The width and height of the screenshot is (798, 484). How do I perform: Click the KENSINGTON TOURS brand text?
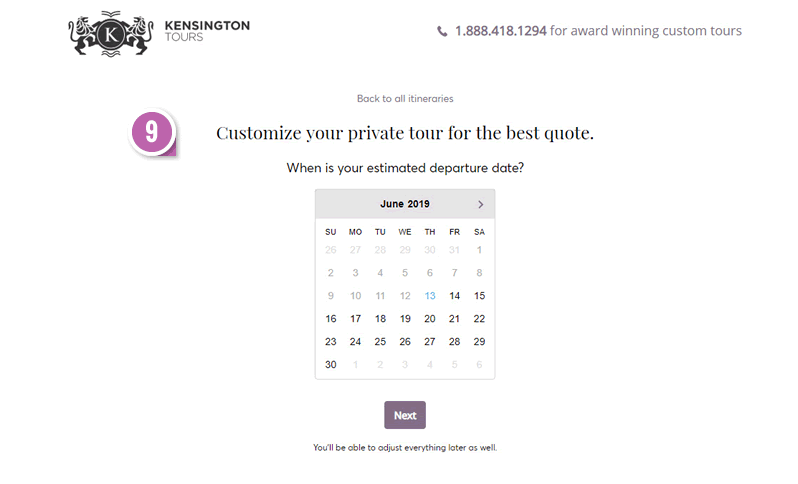click(207, 31)
